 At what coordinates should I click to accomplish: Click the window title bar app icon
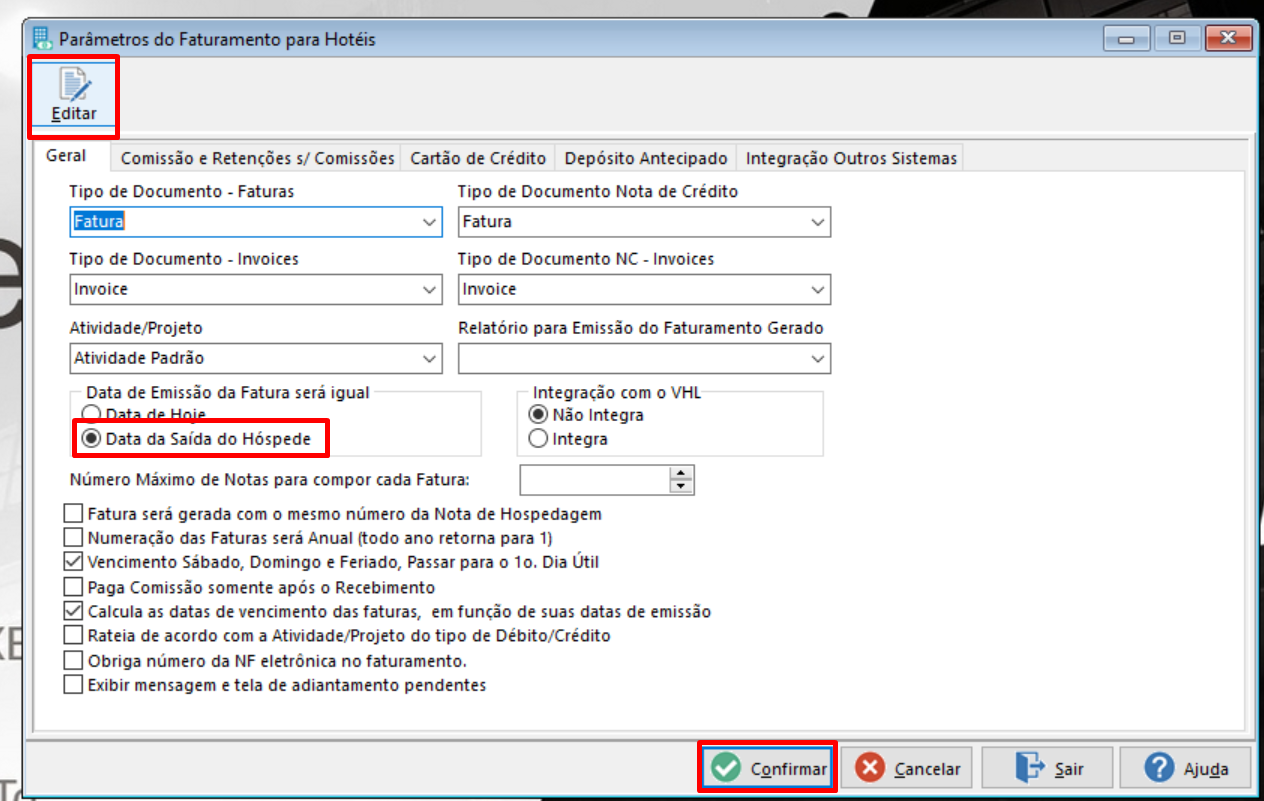42,39
